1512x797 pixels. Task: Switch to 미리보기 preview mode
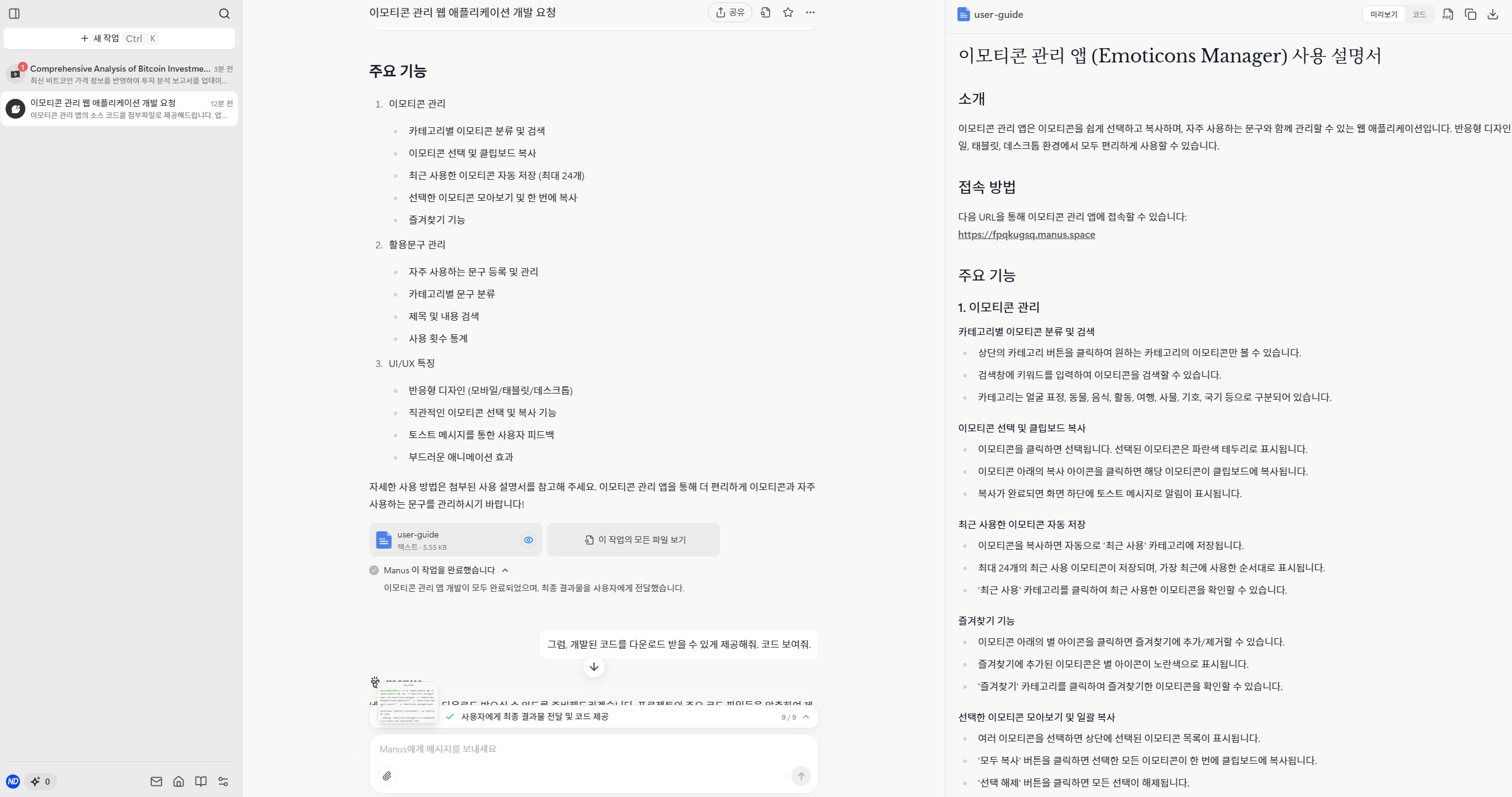coord(1383,14)
